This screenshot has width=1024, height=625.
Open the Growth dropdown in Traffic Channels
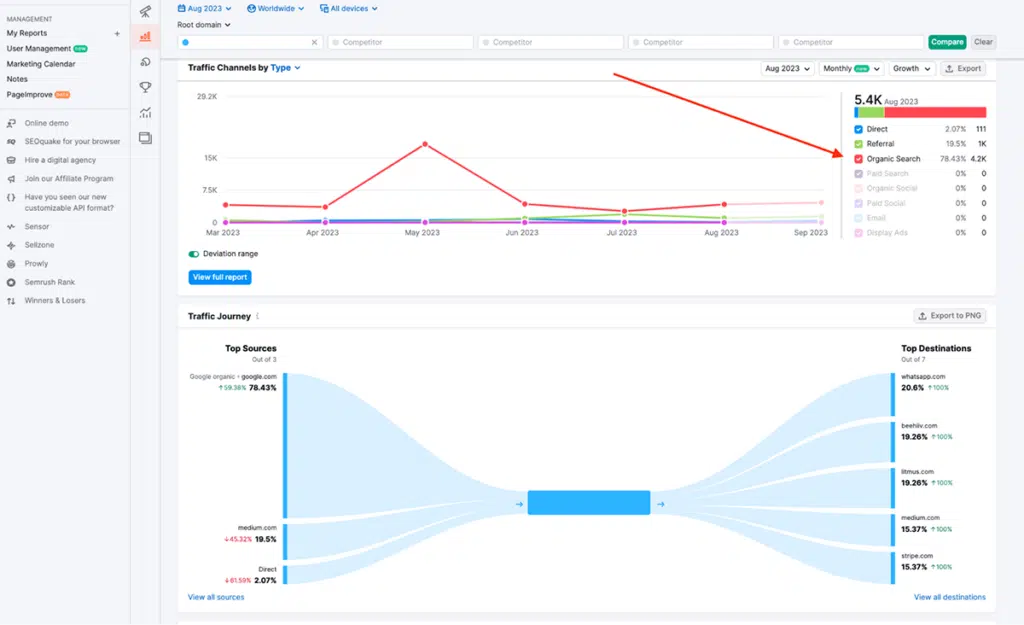pos(910,68)
